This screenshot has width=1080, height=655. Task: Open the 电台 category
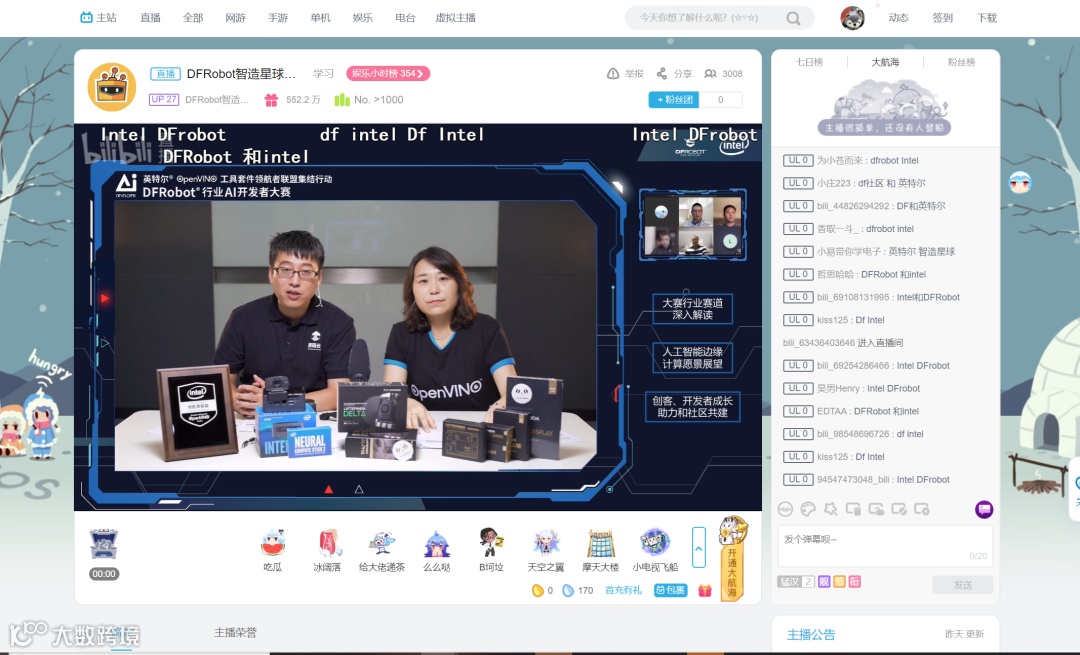[x=405, y=18]
